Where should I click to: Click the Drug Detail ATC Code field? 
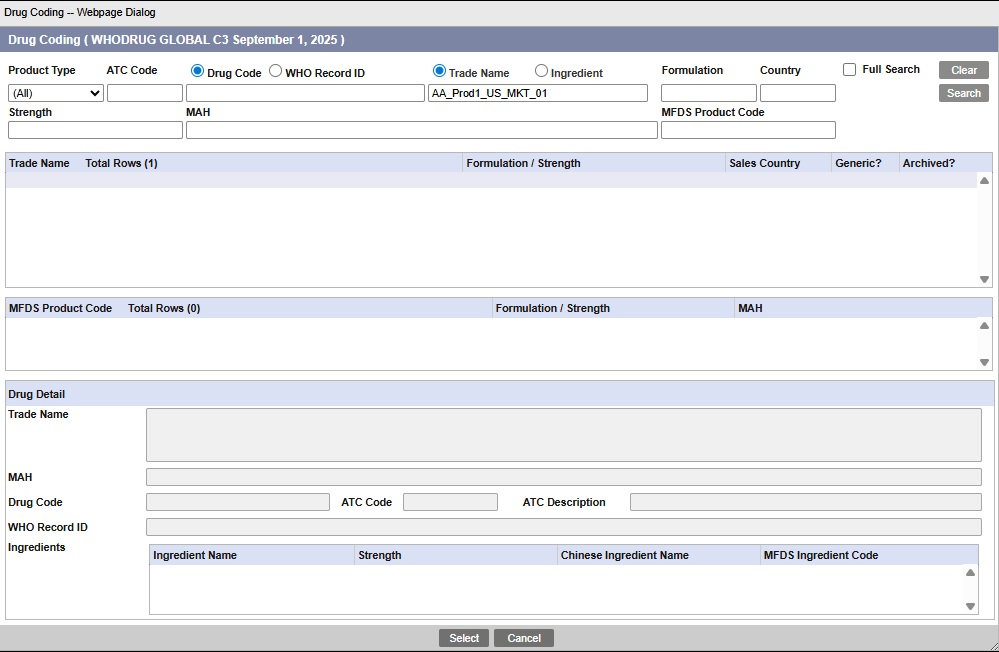tap(450, 502)
